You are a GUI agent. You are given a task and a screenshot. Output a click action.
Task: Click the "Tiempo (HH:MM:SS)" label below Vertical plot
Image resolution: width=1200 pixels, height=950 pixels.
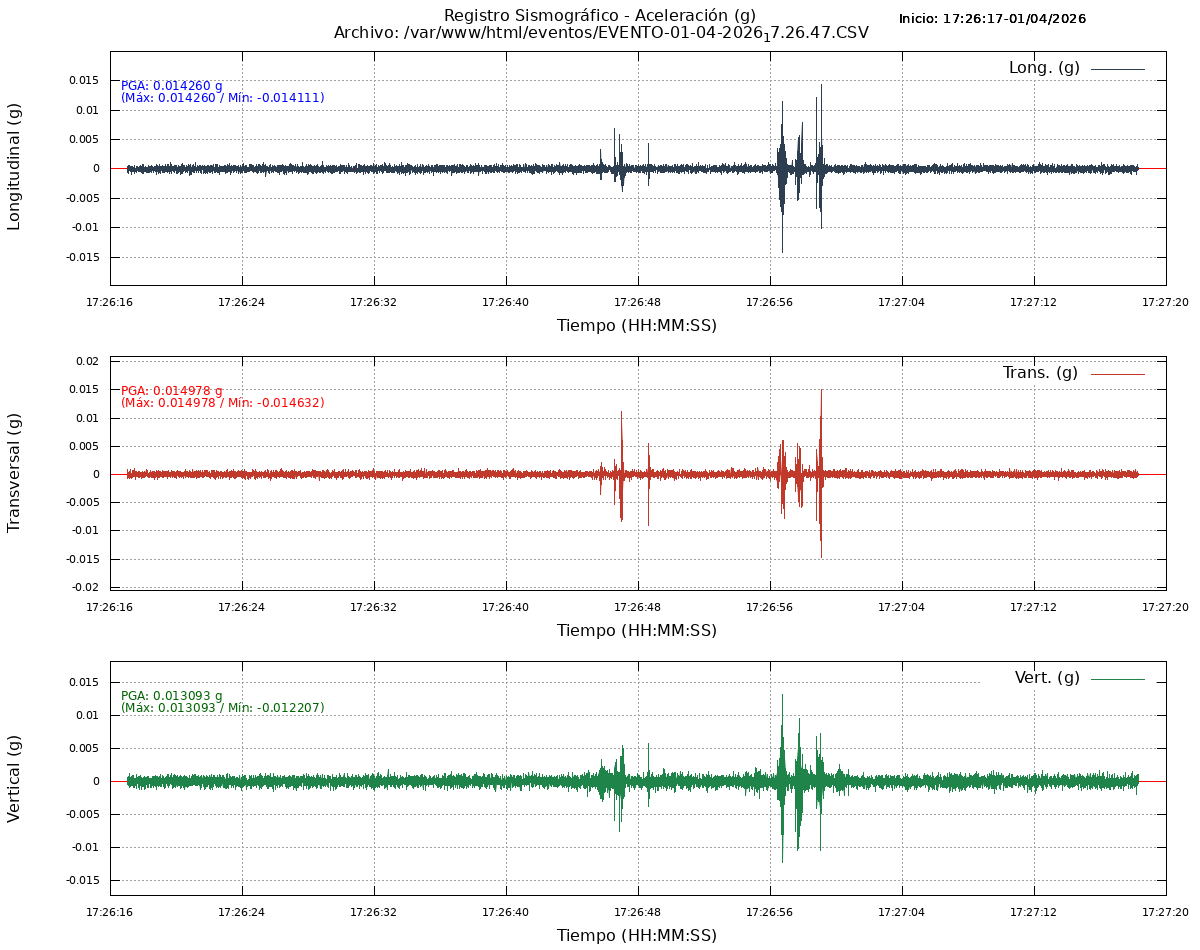[637, 935]
